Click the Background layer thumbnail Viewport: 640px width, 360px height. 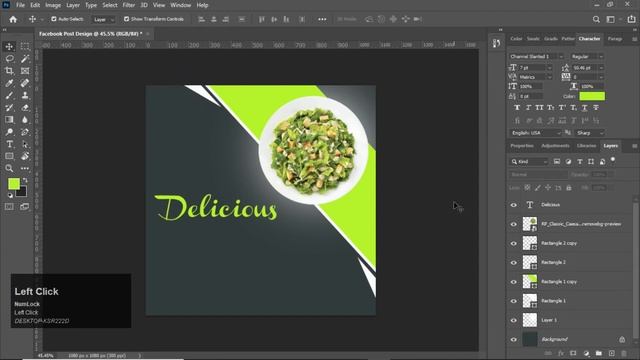click(530, 339)
